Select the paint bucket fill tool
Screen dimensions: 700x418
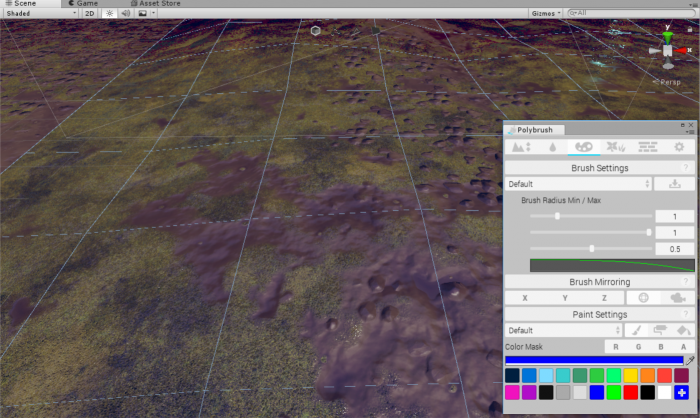click(684, 330)
